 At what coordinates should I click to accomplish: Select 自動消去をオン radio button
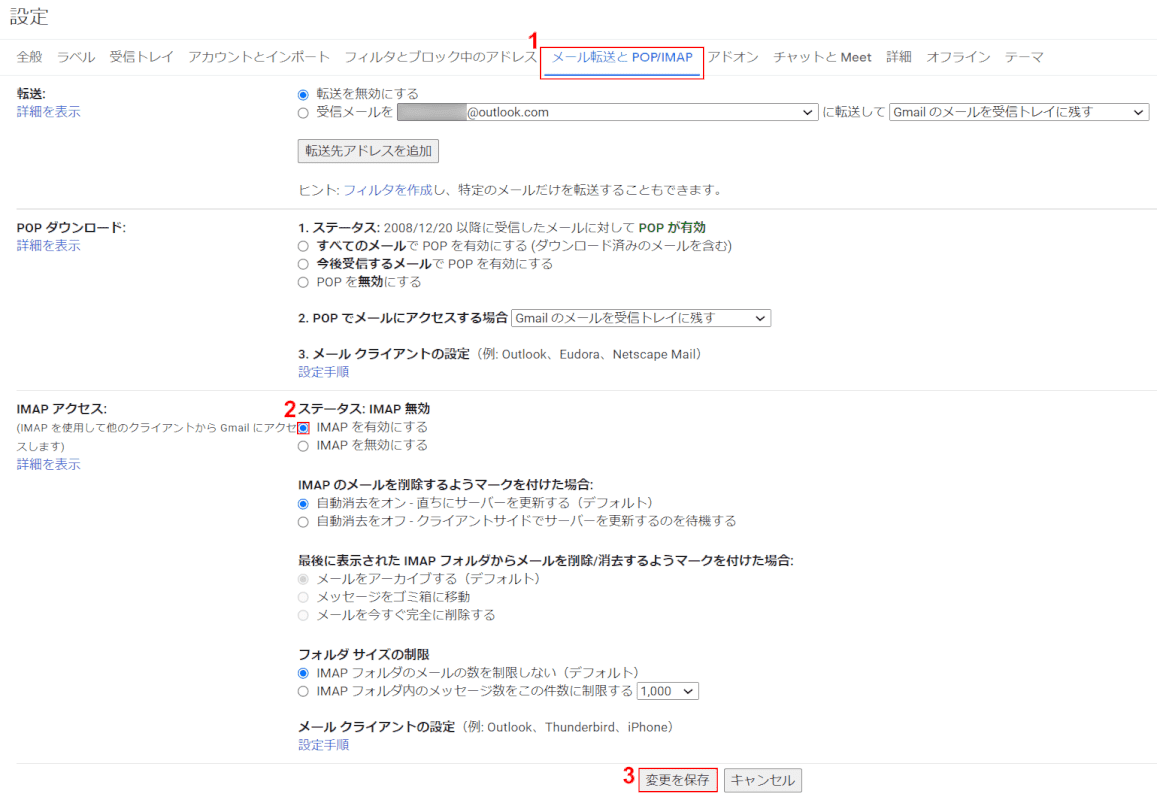(303, 504)
